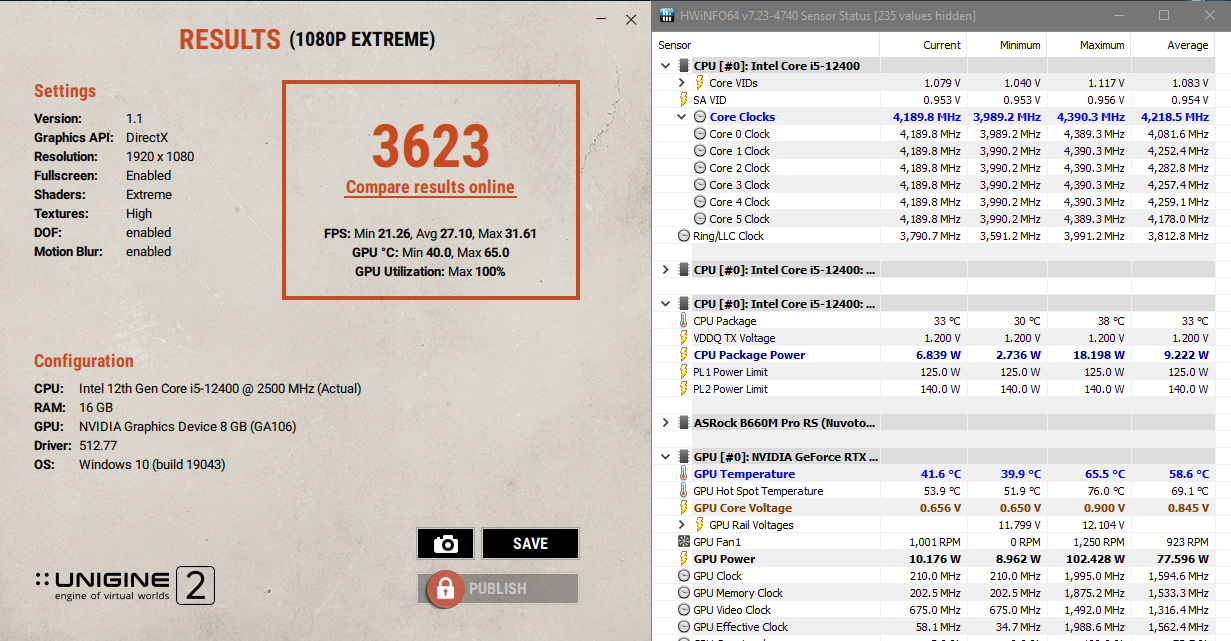1231x641 pixels.
Task: Click the CPU Package thermometer icon
Action: tap(683, 321)
